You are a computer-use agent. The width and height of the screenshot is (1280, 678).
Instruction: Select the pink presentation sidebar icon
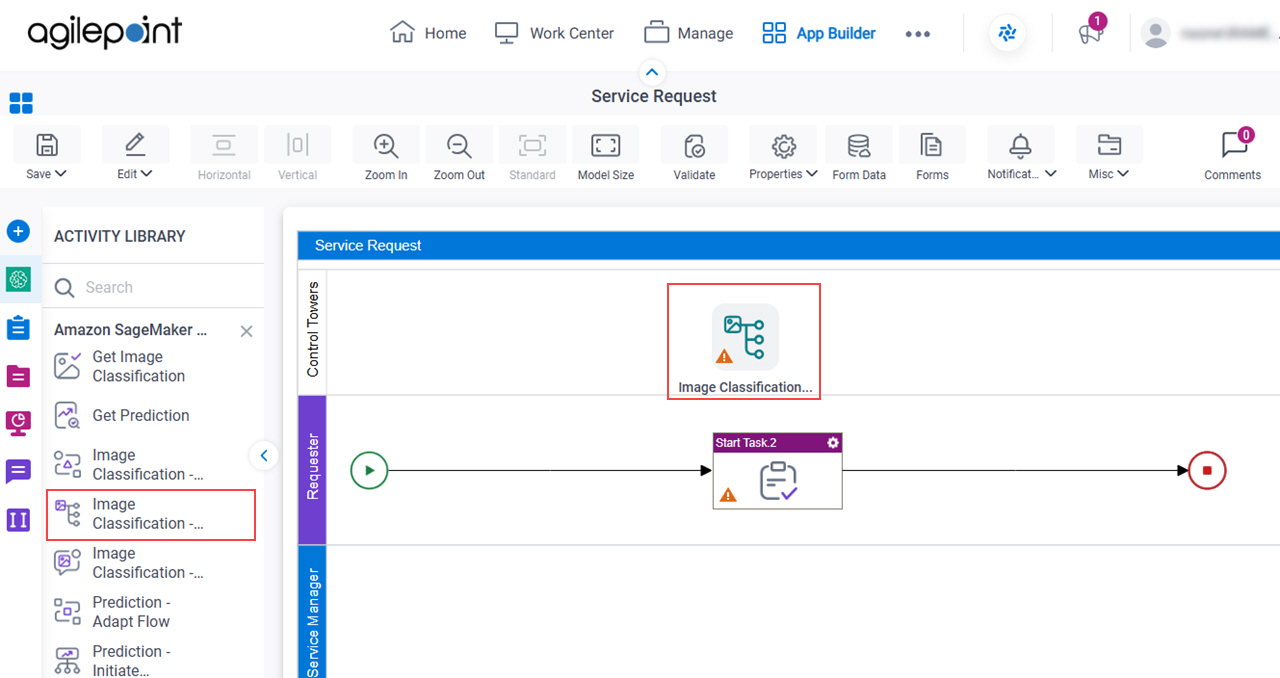pyautogui.click(x=18, y=423)
